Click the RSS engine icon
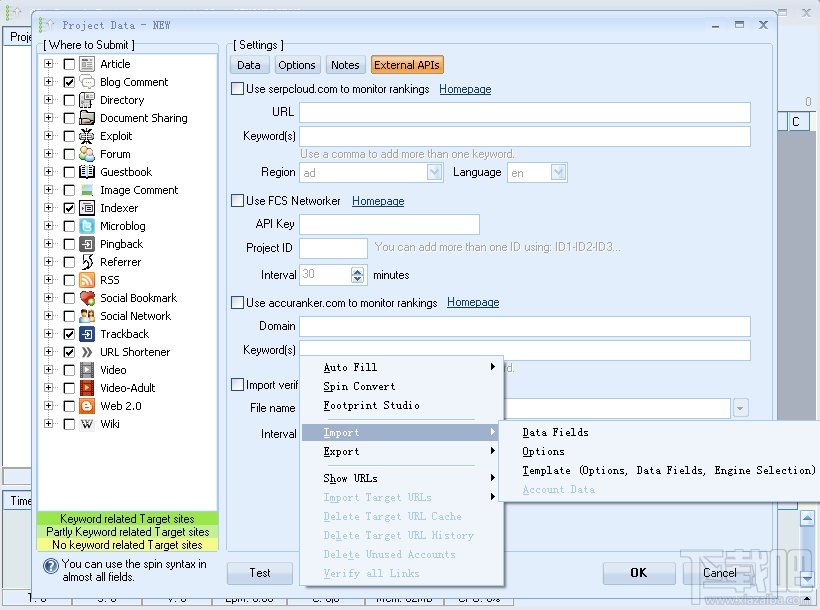820x610 pixels. 85,279
